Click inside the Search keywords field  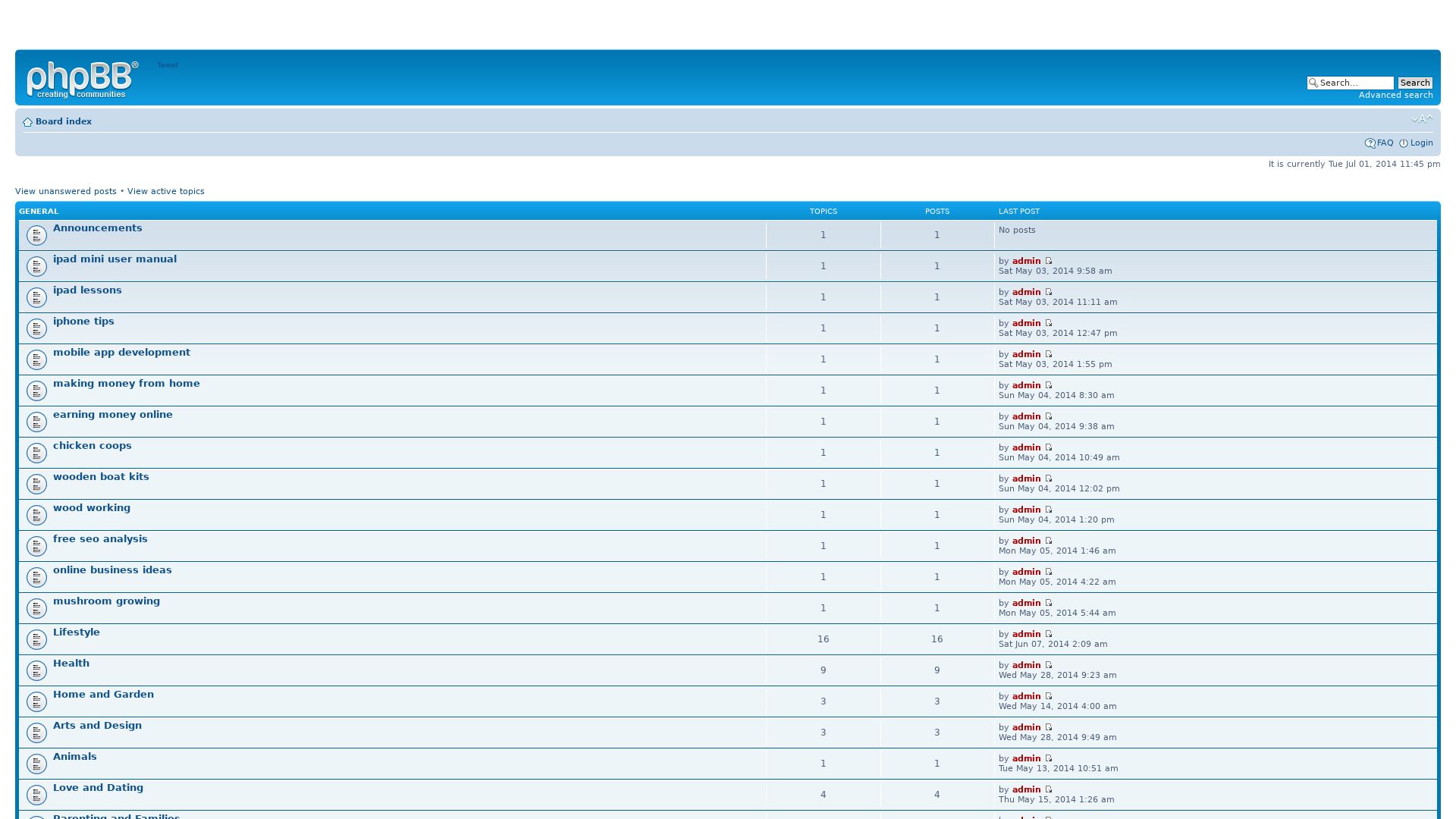[1355, 83]
